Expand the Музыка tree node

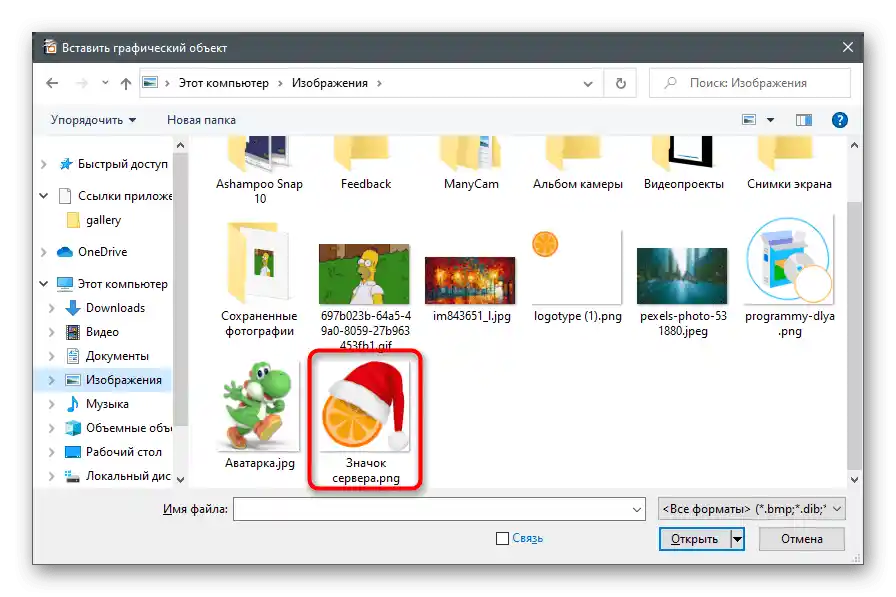point(52,404)
